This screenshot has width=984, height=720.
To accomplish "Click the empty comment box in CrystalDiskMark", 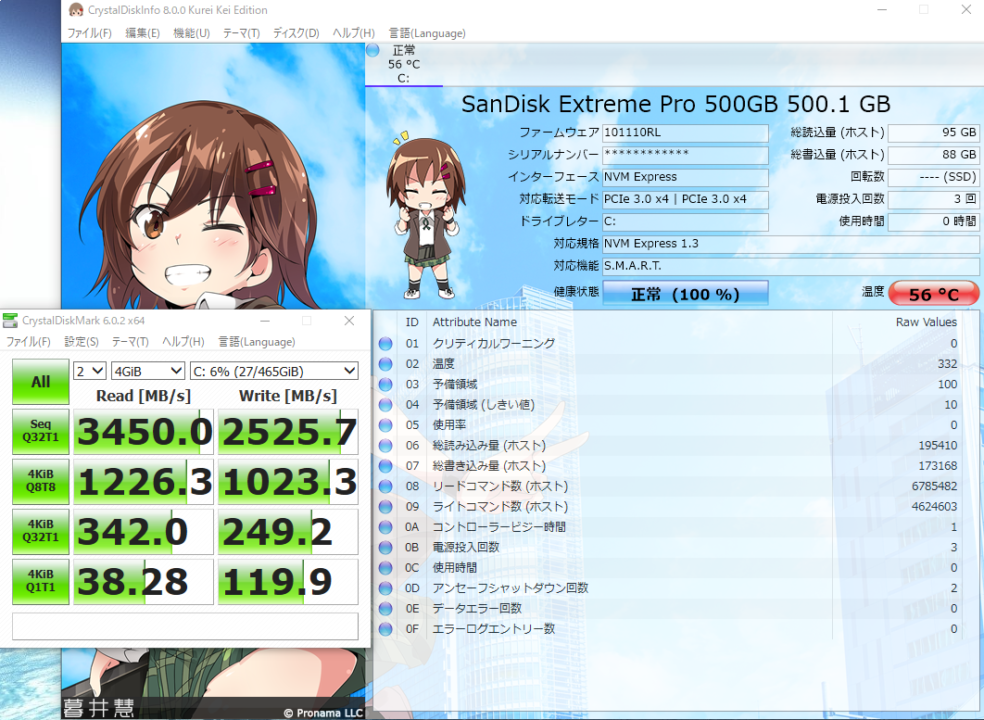I will tap(185, 626).
